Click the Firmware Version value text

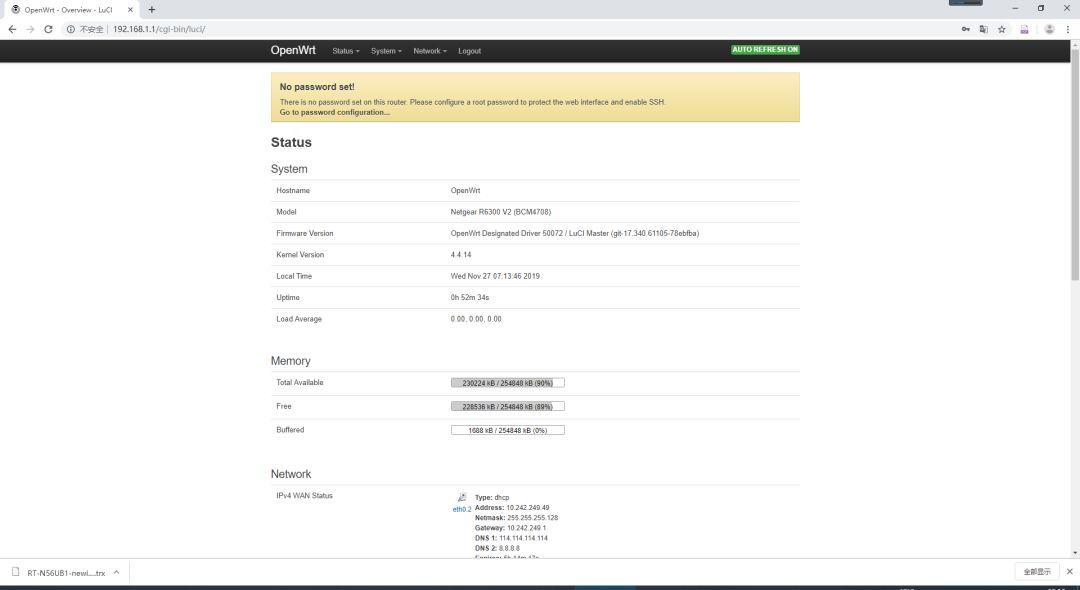coord(574,233)
